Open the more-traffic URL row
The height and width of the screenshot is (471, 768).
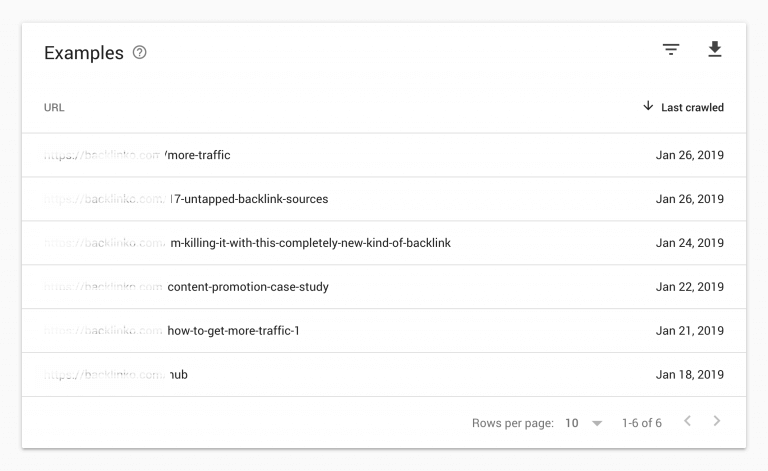tap(384, 155)
